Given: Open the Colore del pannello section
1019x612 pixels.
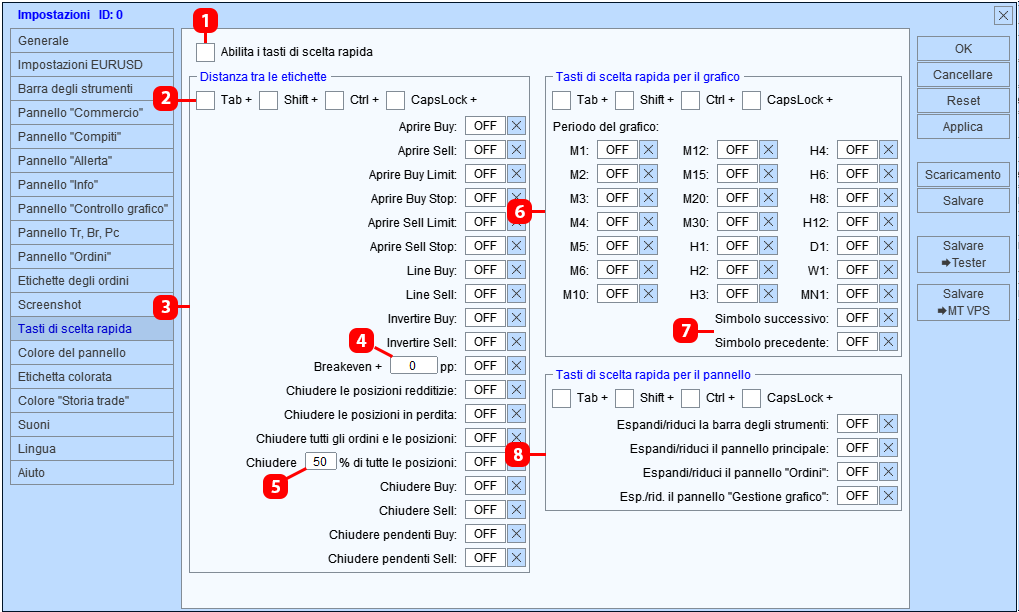Looking at the screenshot, I should [x=92, y=353].
